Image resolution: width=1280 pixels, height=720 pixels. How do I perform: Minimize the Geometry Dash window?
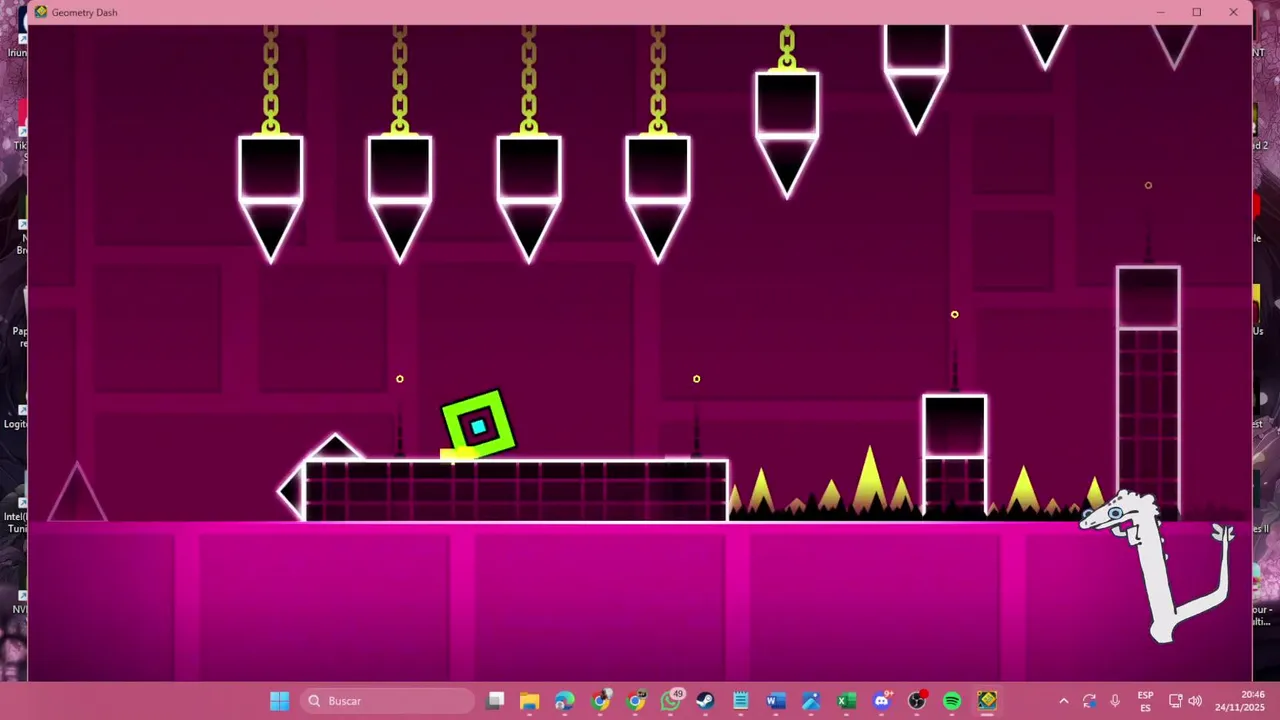(1160, 12)
